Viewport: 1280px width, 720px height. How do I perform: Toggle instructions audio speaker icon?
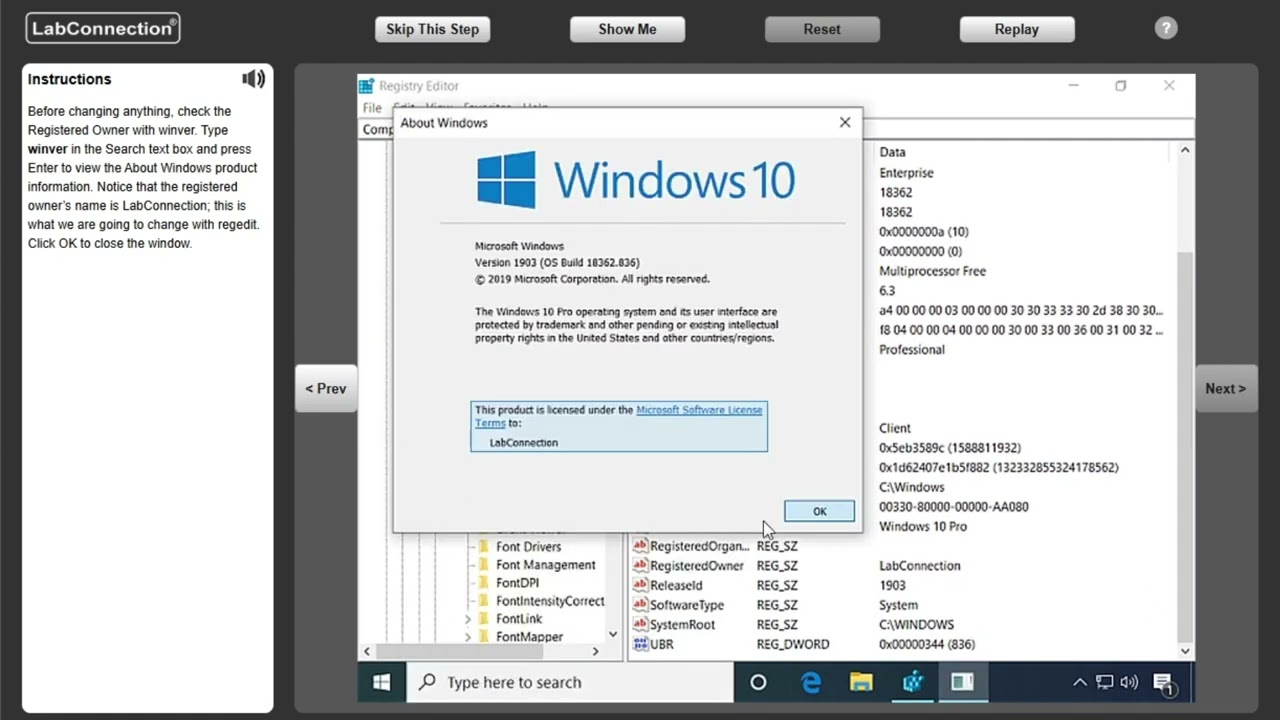(253, 79)
